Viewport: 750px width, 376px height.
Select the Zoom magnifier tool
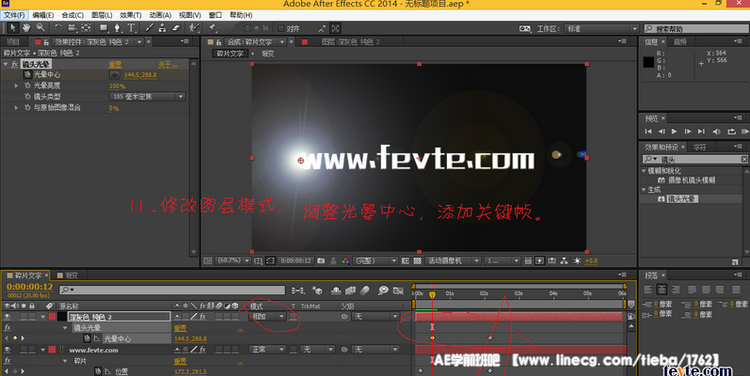(41, 28)
